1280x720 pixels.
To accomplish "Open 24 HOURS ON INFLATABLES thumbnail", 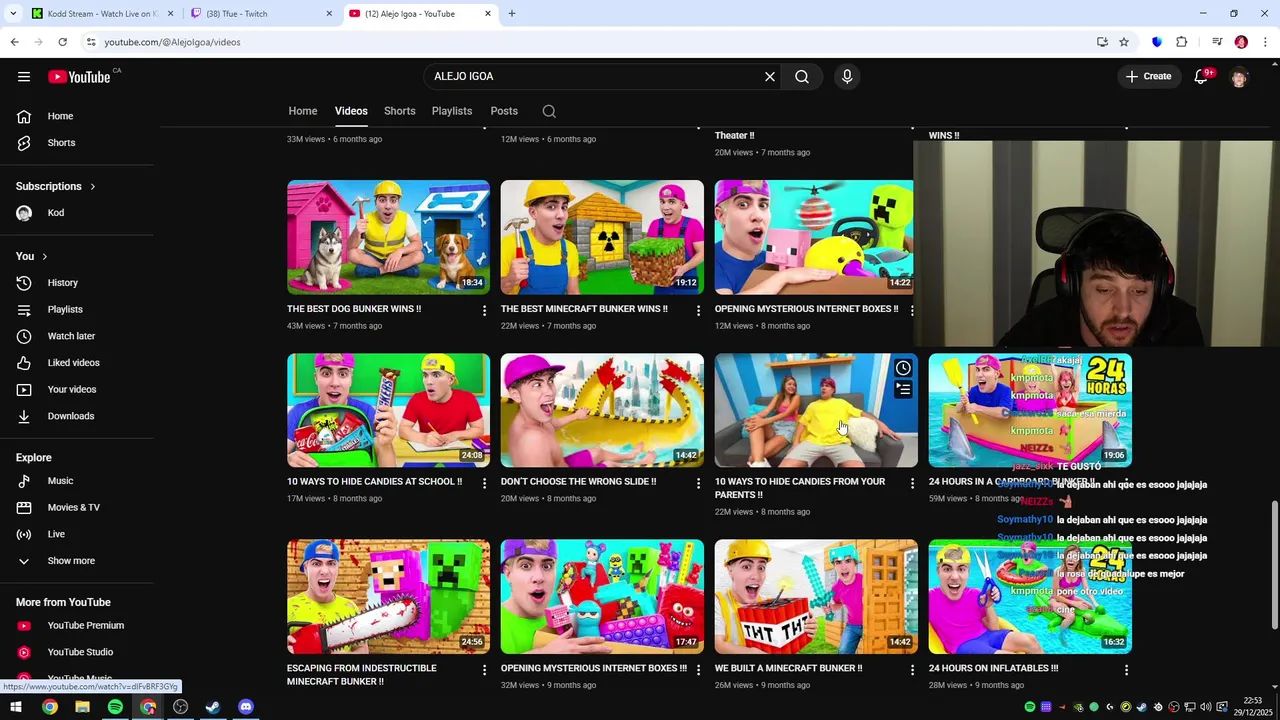I will [1030, 597].
